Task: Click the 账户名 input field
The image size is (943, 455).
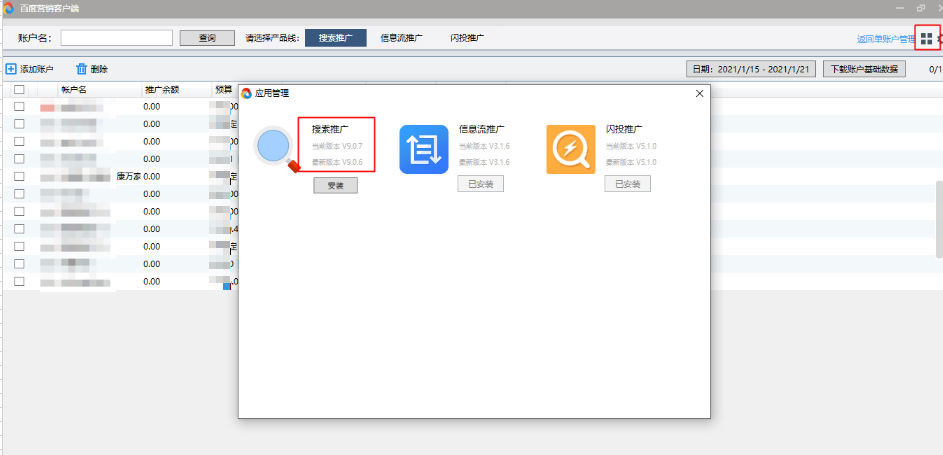Action: (116, 38)
